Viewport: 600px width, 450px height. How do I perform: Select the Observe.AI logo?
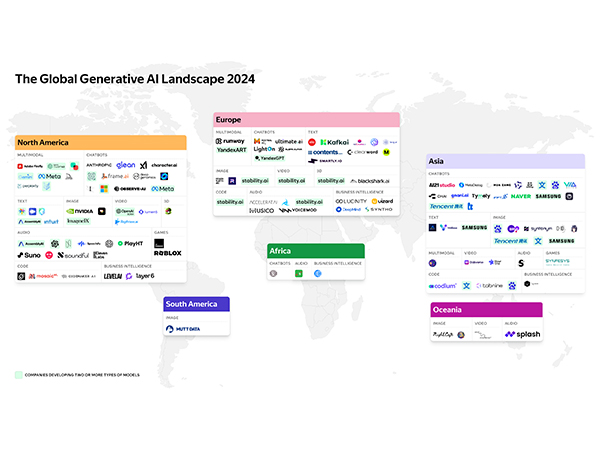point(130,189)
